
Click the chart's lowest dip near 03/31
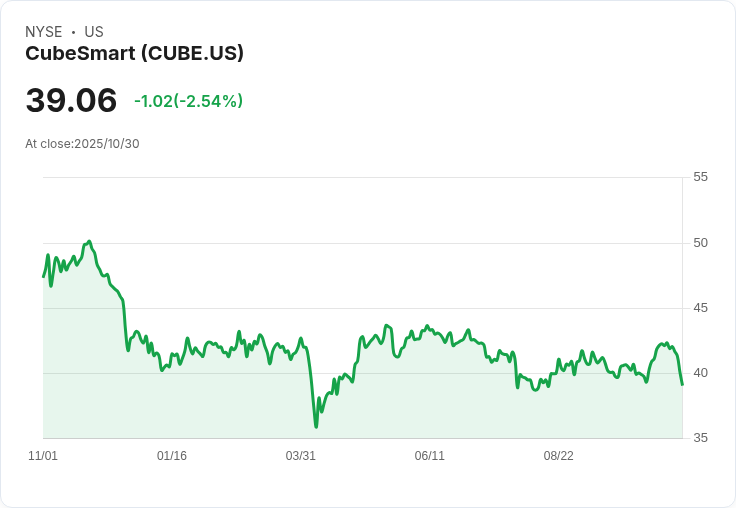pos(316,427)
